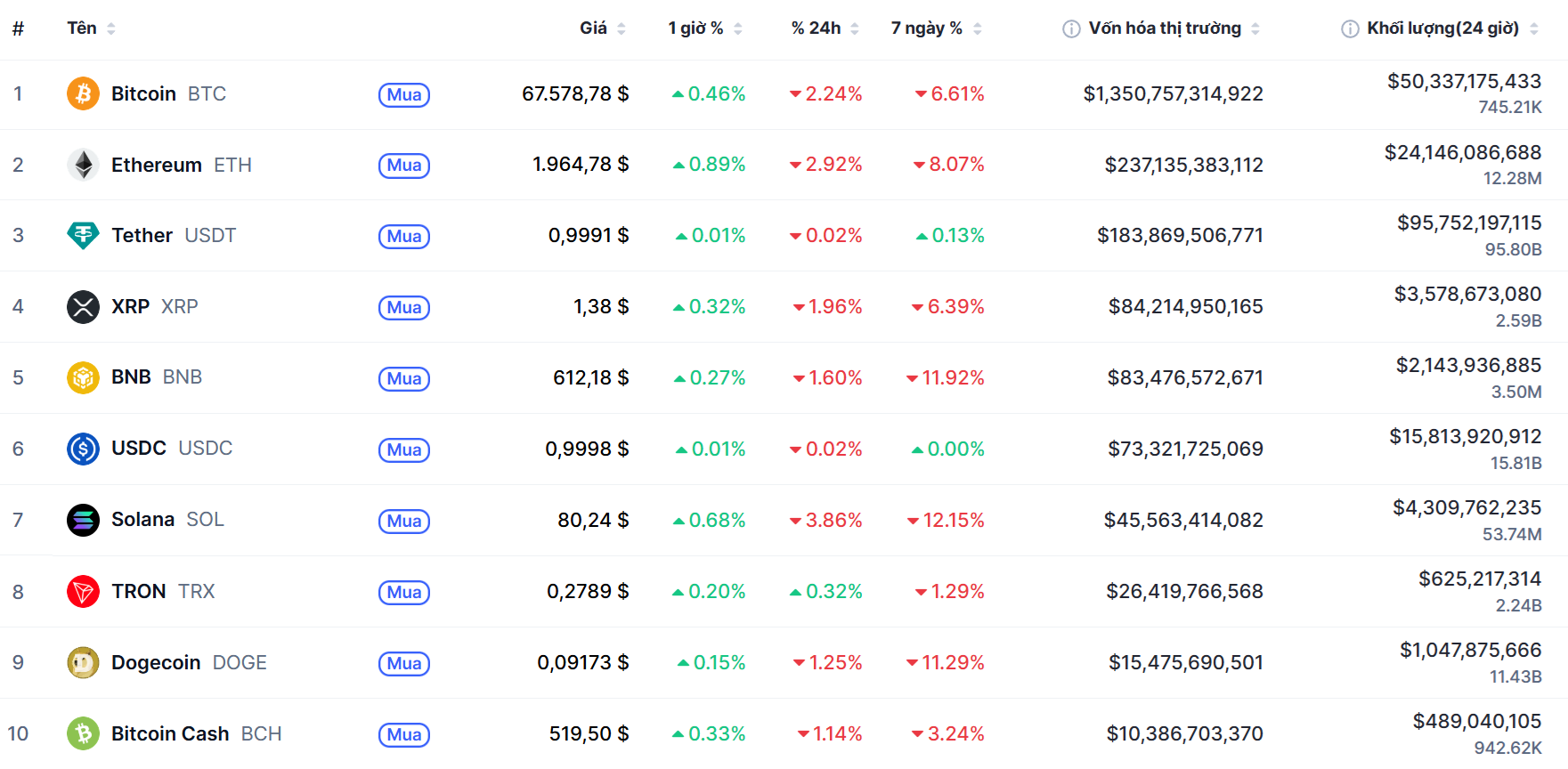
Task: Open 24h volume info icon in header
Action: coord(1350,28)
